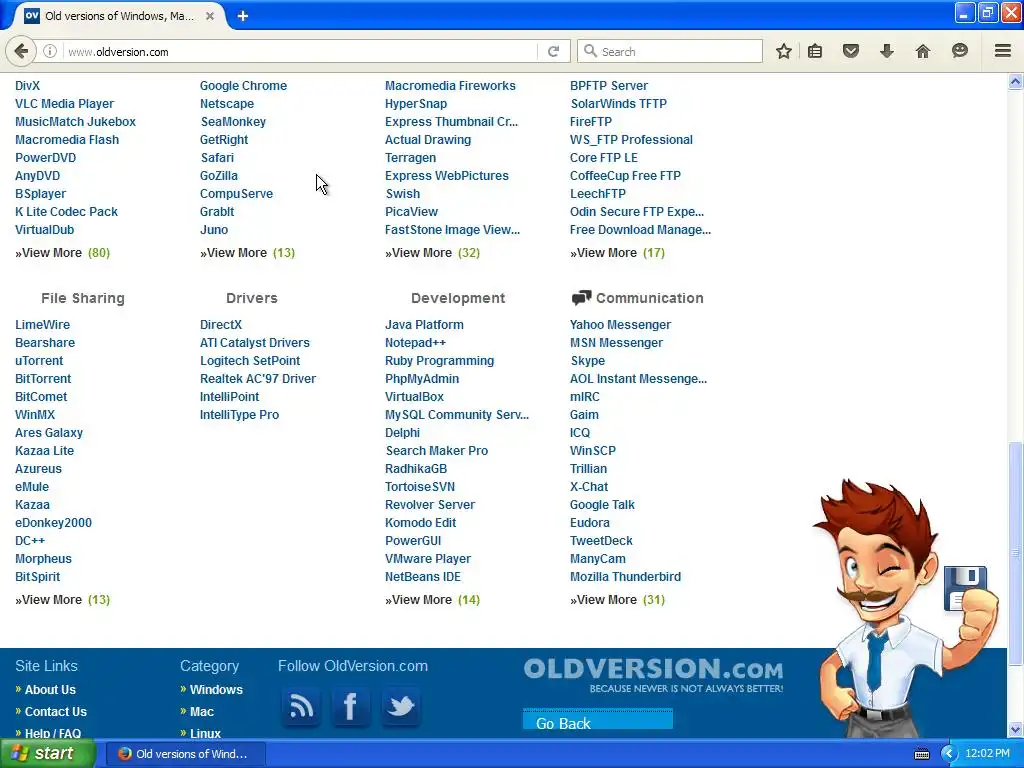Open the Firefox hamburger menu

[x=1002, y=51]
